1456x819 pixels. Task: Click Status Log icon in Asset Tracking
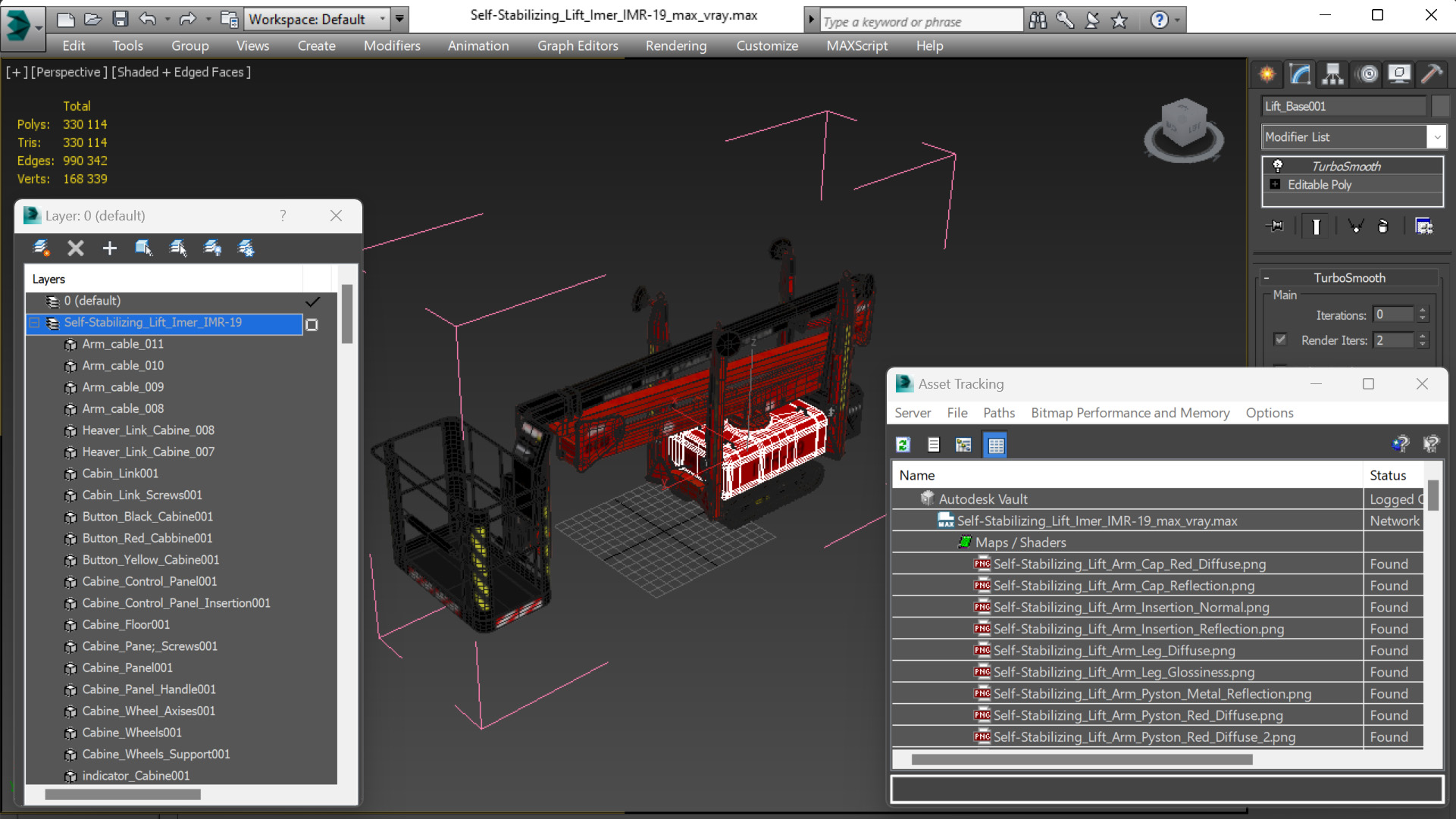coord(934,445)
